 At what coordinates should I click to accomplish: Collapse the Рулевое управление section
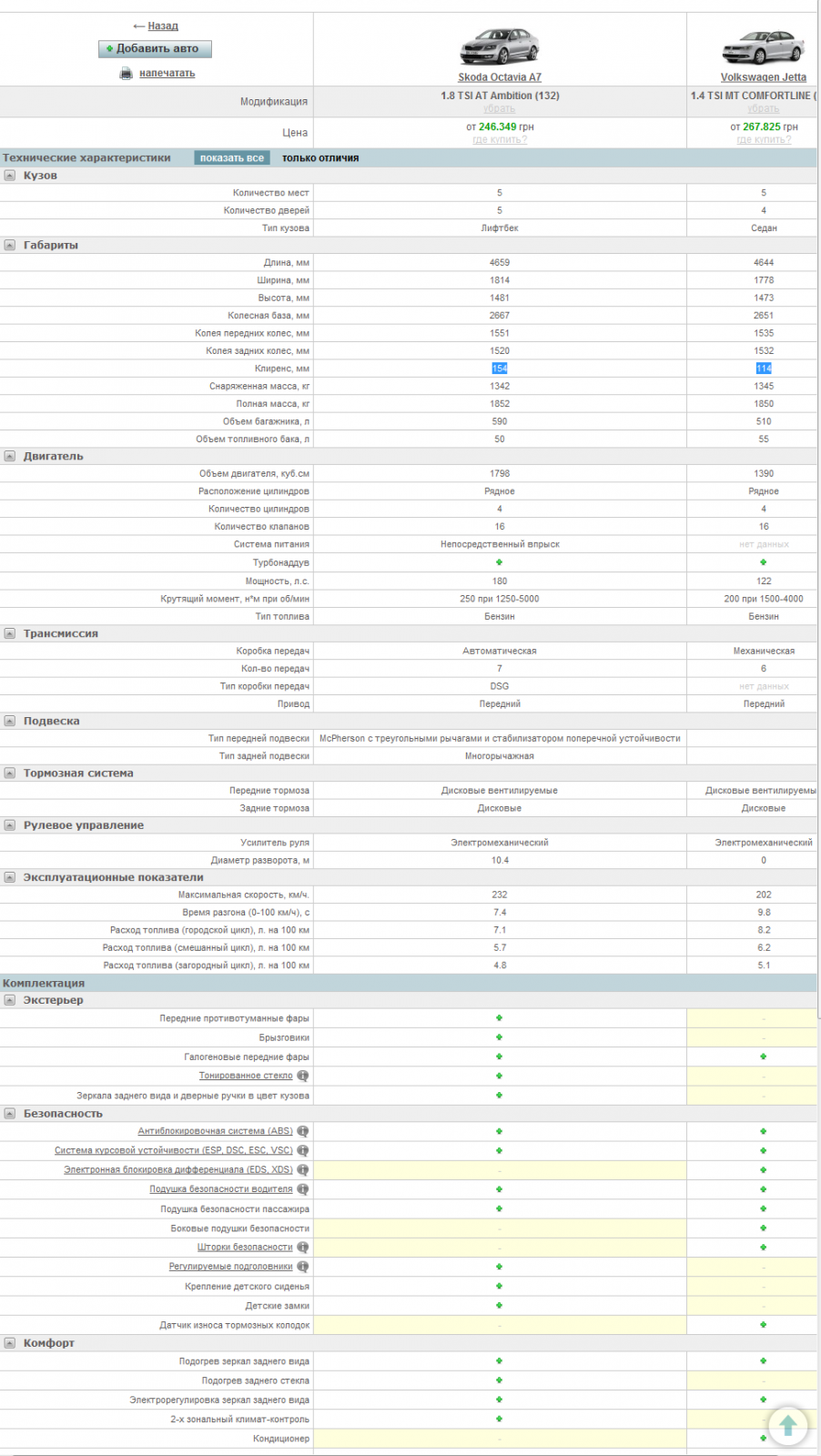point(9,825)
